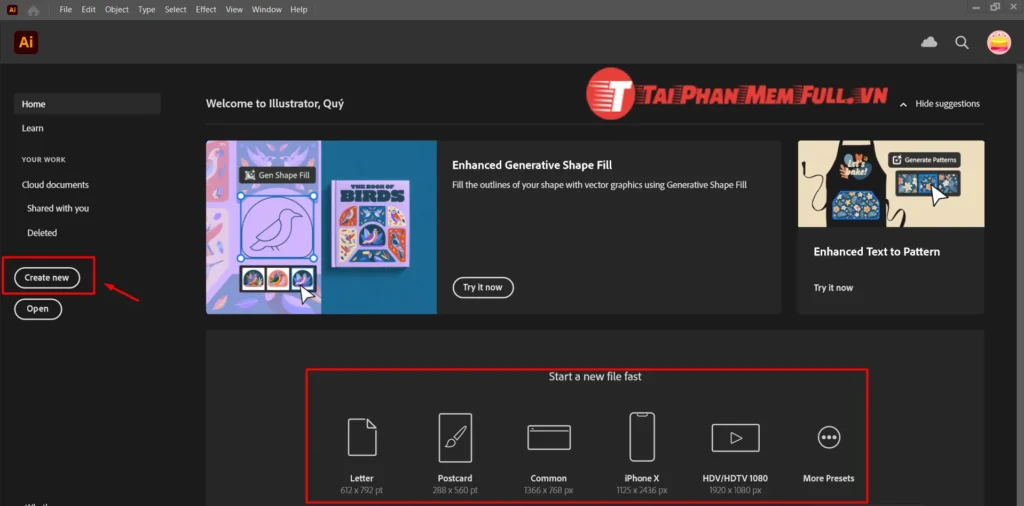Click the Text to Pattern apron thumbnail
The image size is (1024, 506).
coord(891,184)
